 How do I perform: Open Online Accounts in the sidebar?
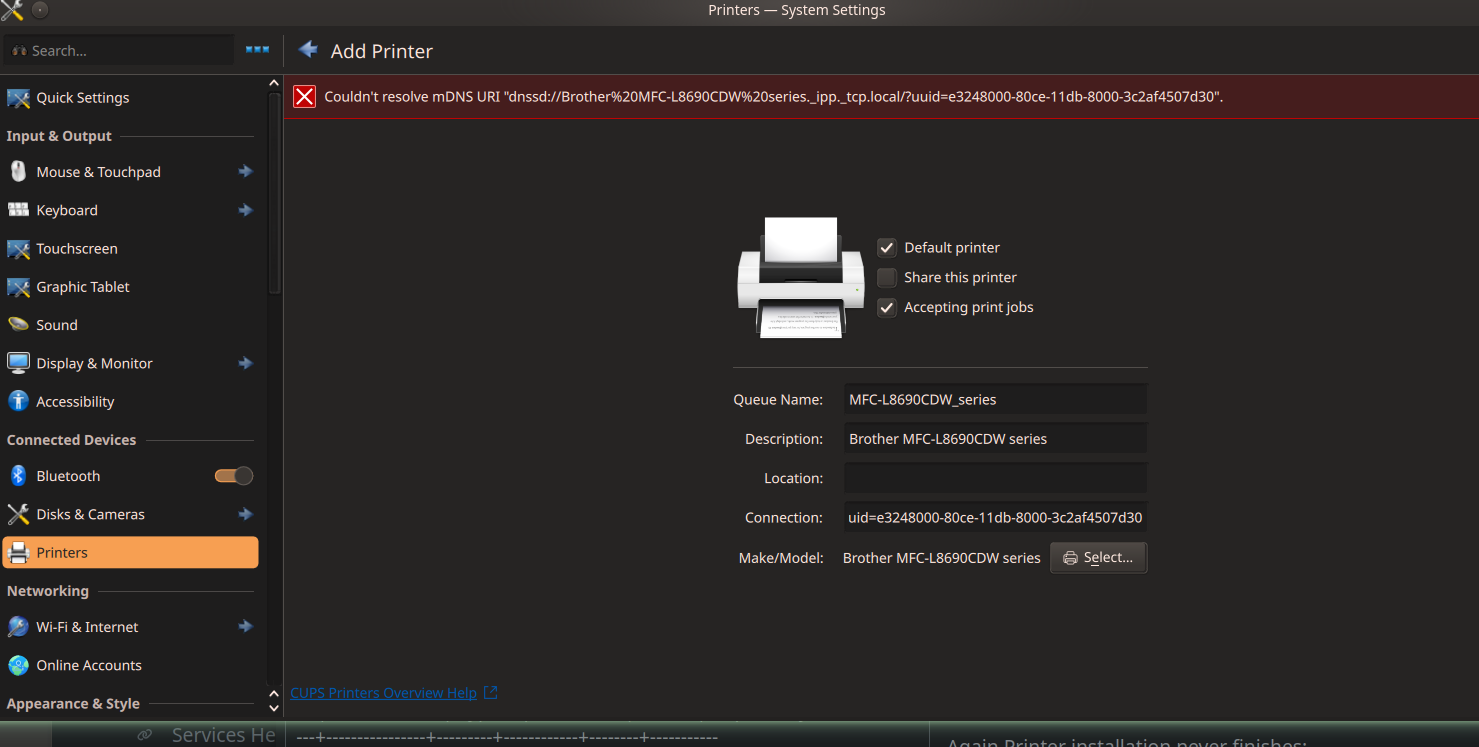click(130, 665)
